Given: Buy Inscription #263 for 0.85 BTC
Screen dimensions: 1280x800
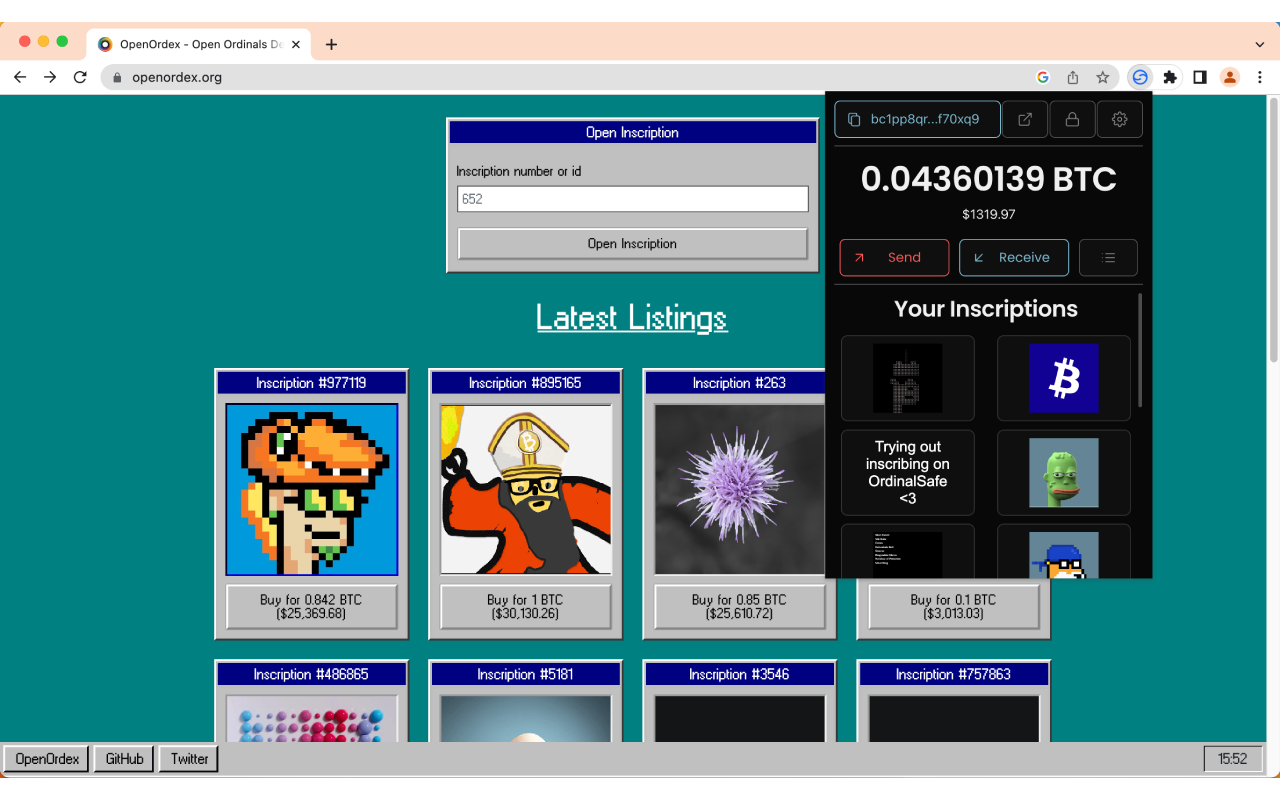Looking at the screenshot, I should (740, 607).
